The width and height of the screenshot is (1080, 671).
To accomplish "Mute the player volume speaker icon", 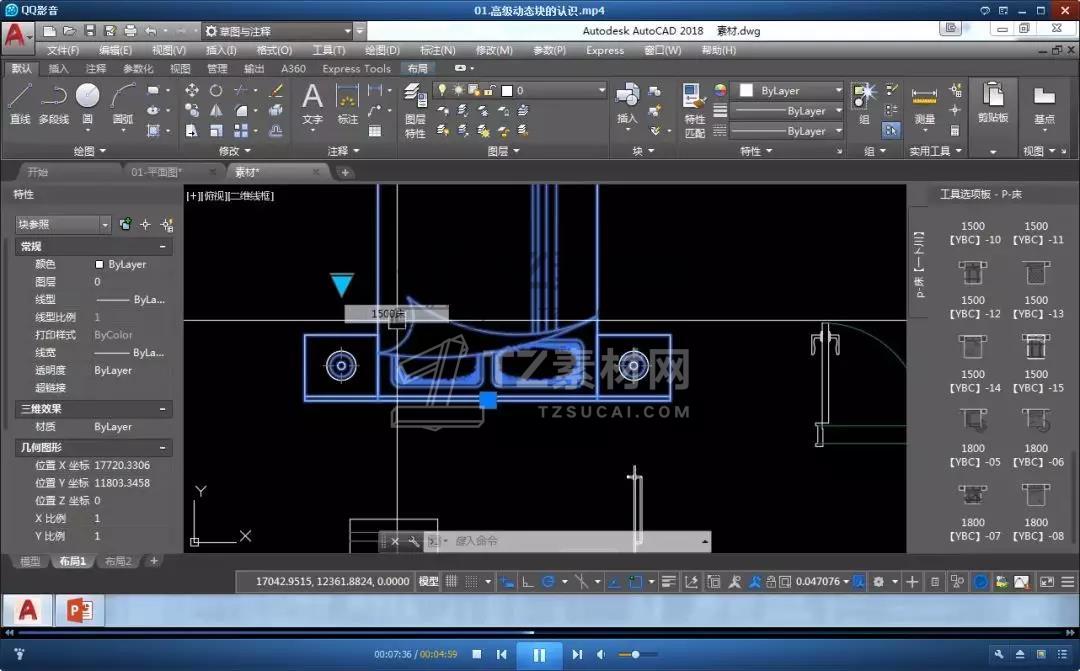I will [602, 655].
